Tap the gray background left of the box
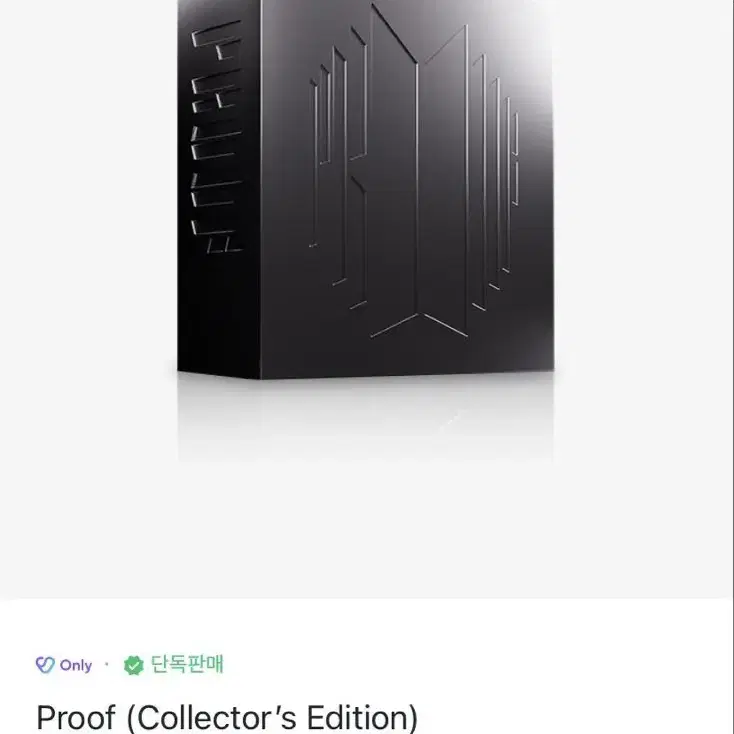Screen dimensions: 734x734 (88, 234)
